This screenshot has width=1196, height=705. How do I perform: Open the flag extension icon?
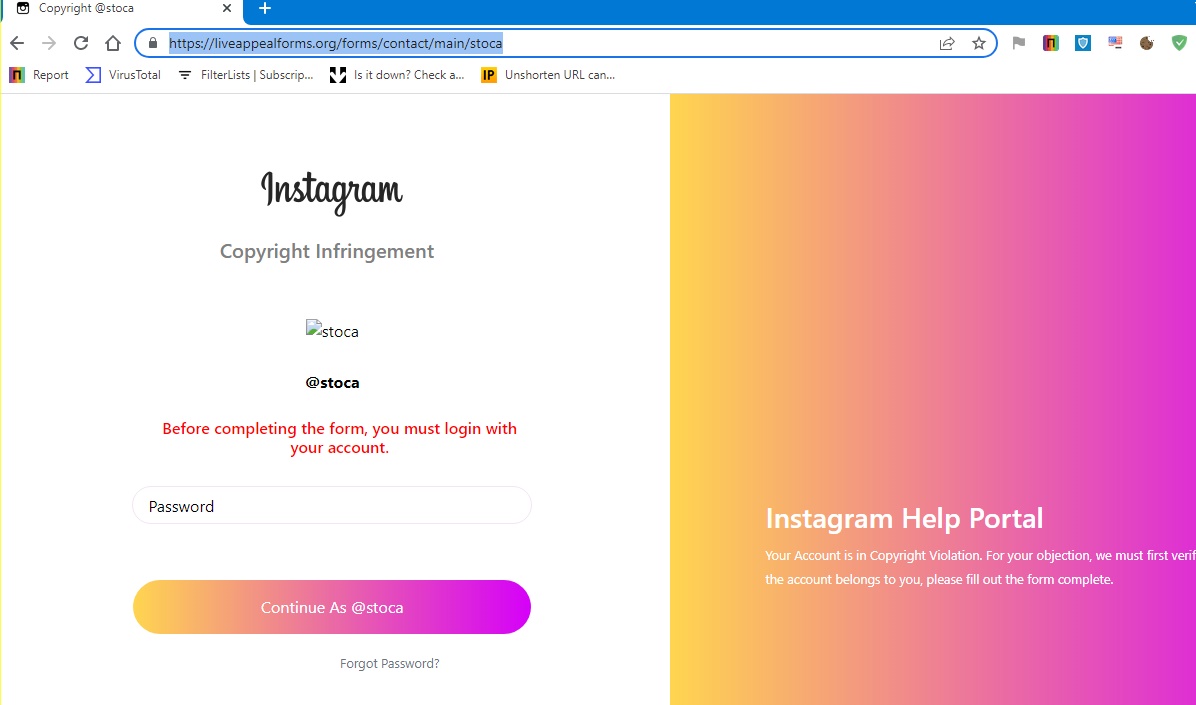point(1018,43)
